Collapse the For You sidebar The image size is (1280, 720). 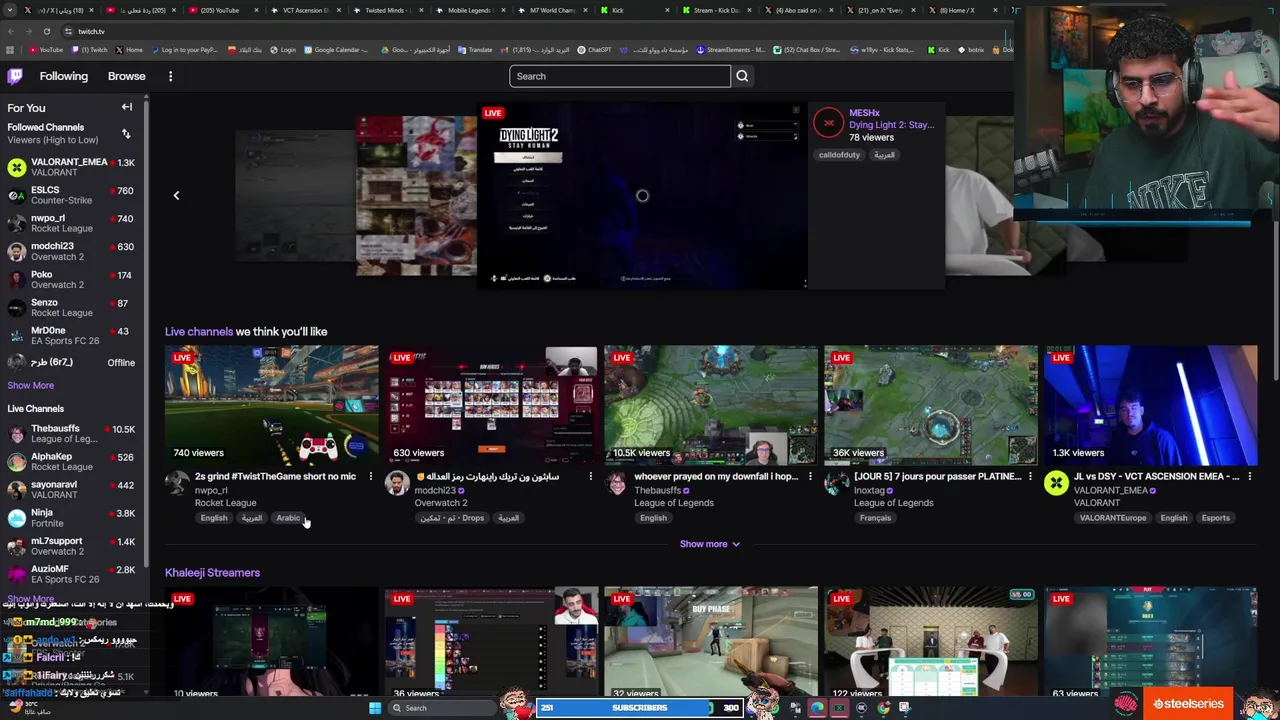pos(127,107)
